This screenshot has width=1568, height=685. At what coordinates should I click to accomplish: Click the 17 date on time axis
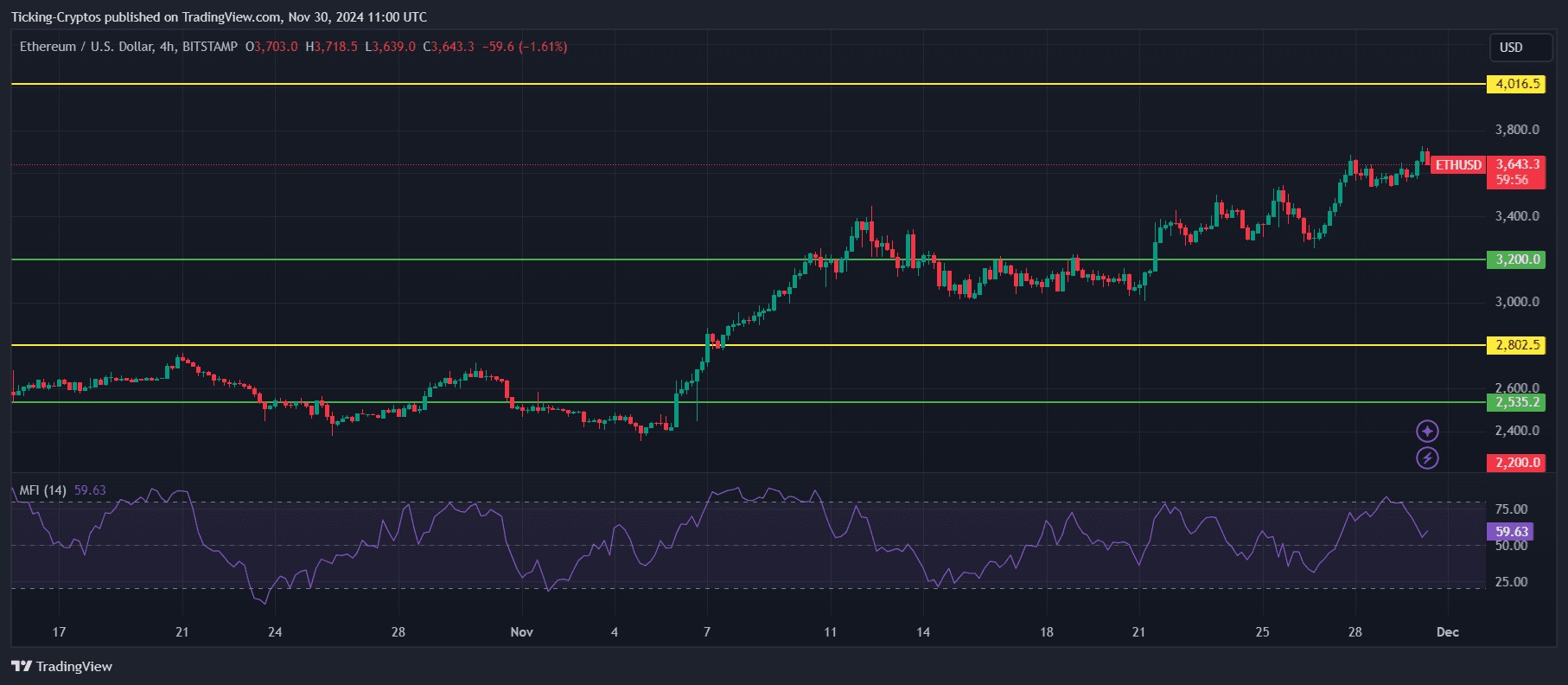(59, 632)
